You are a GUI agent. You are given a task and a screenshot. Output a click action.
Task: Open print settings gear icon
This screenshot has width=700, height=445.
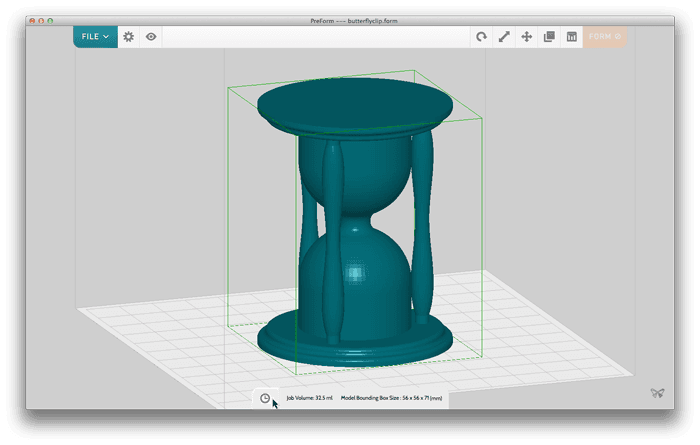(128, 37)
